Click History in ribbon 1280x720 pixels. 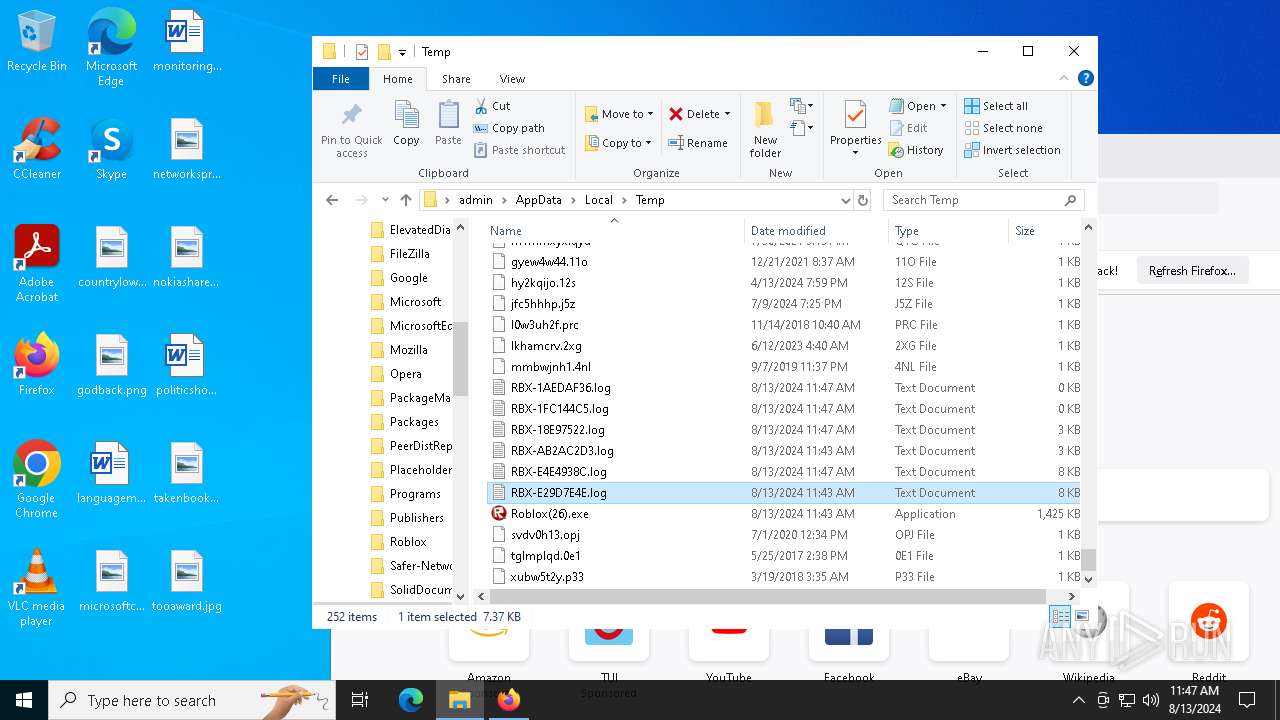916,150
